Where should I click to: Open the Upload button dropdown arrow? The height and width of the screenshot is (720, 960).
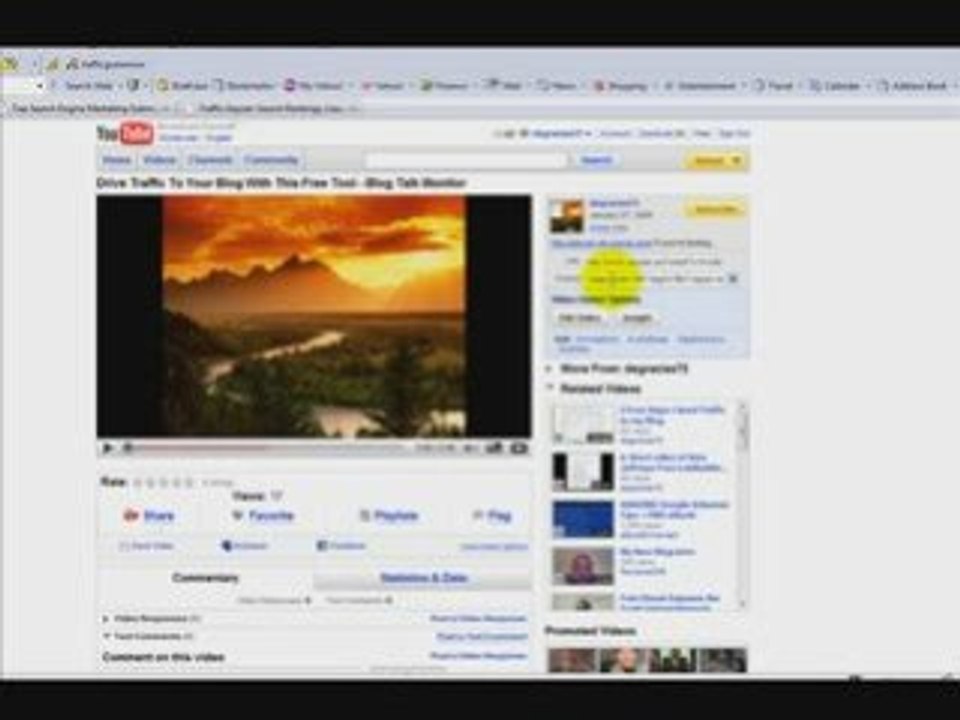tap(737, 161)
